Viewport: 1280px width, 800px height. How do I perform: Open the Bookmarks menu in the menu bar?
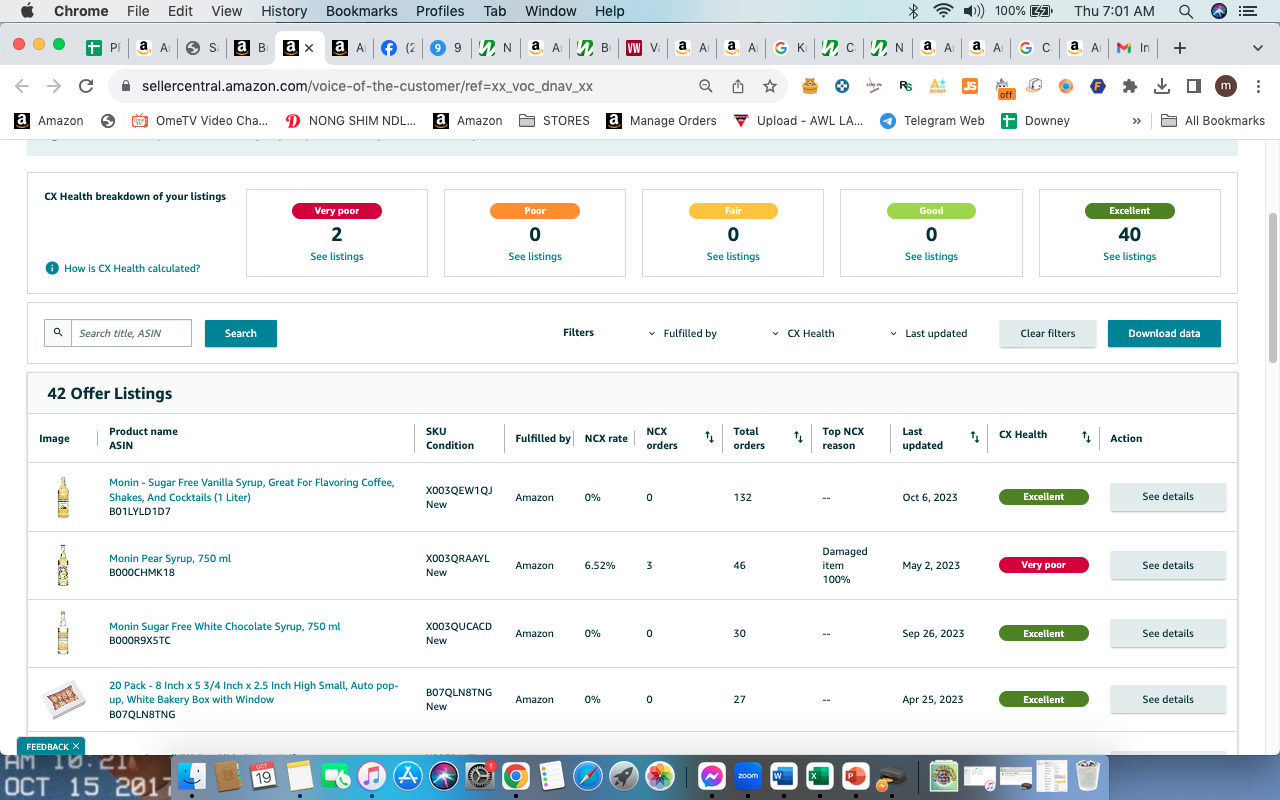pos(362,11)
